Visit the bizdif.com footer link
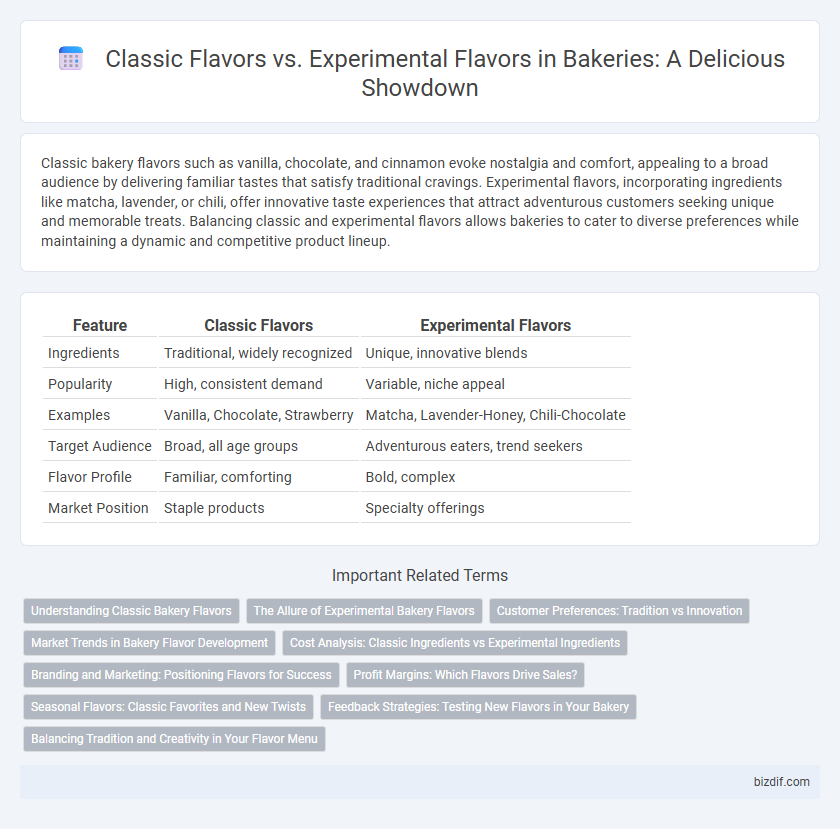 coord(782,782)
